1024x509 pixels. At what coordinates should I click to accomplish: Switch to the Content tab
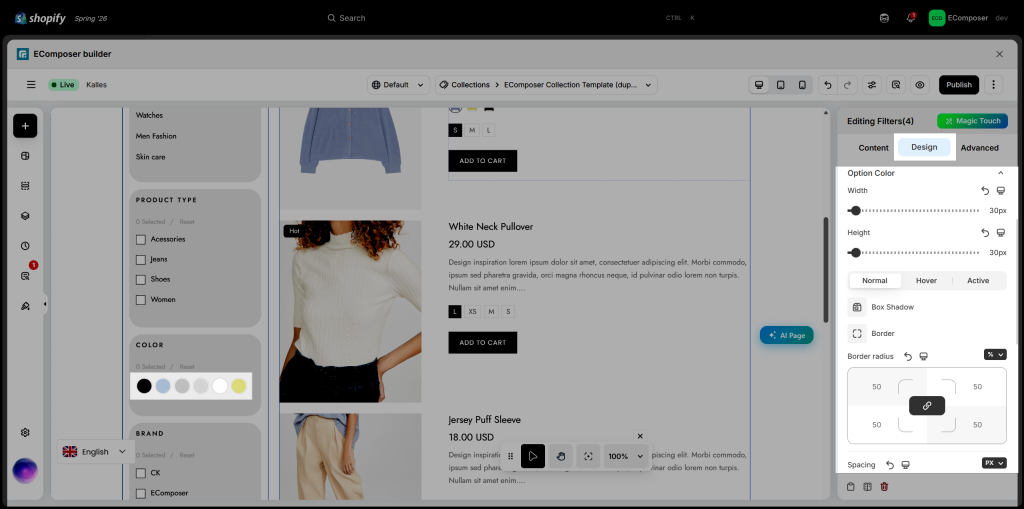point(873,148)
